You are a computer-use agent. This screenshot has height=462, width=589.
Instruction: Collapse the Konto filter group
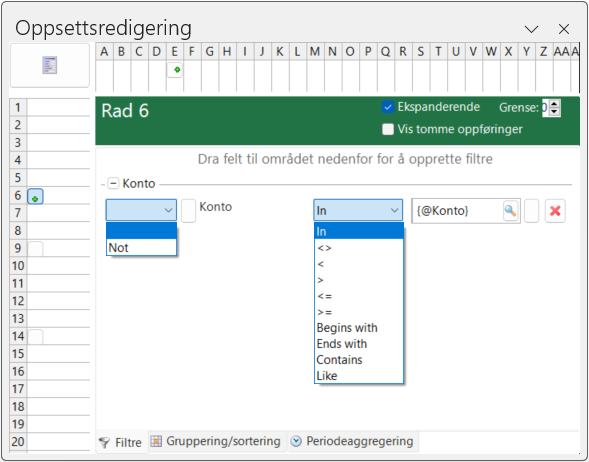pyautogui.click(x=113, y=183)
